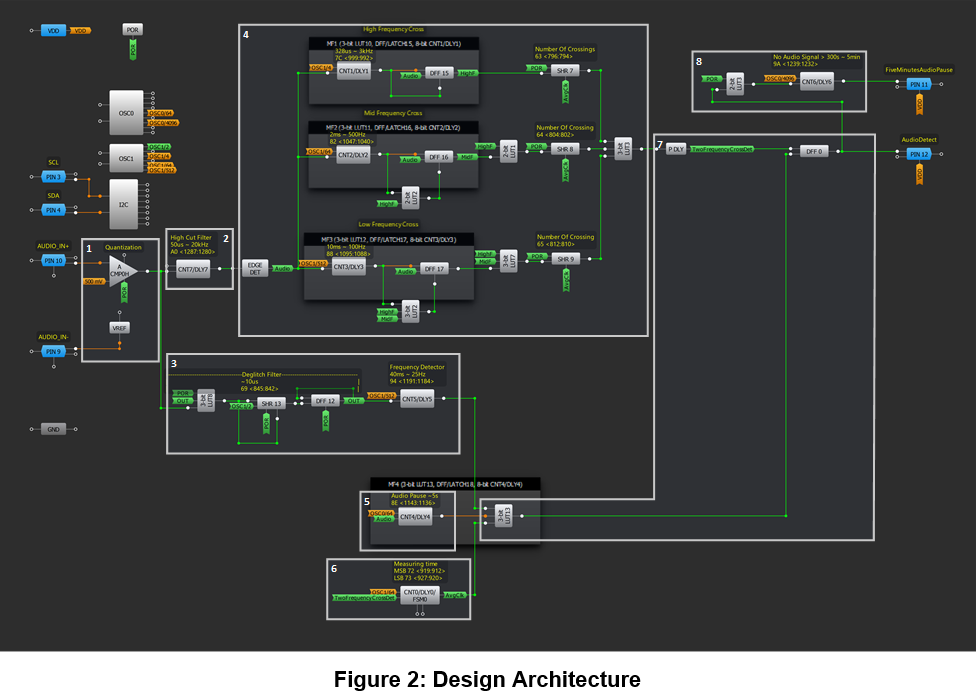
Task: Select the VREF block
Action: pos(121,327)
